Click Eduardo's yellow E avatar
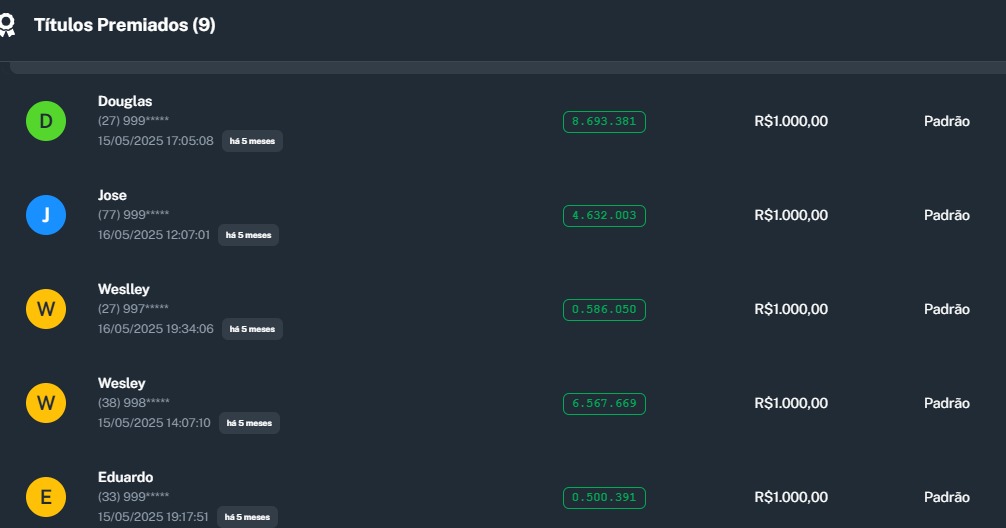 click(46, 497)
